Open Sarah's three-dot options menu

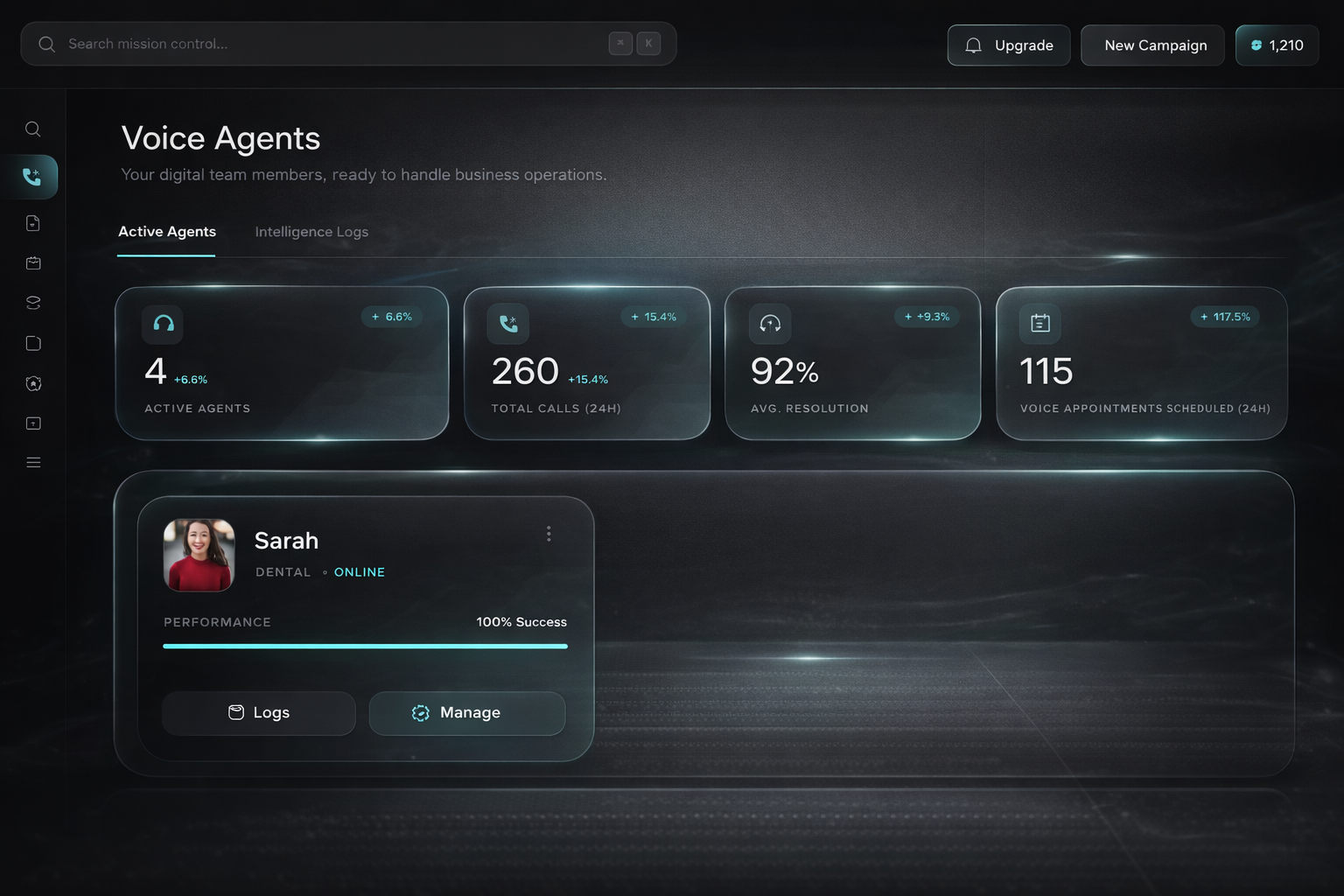click(x=549, y=534)
